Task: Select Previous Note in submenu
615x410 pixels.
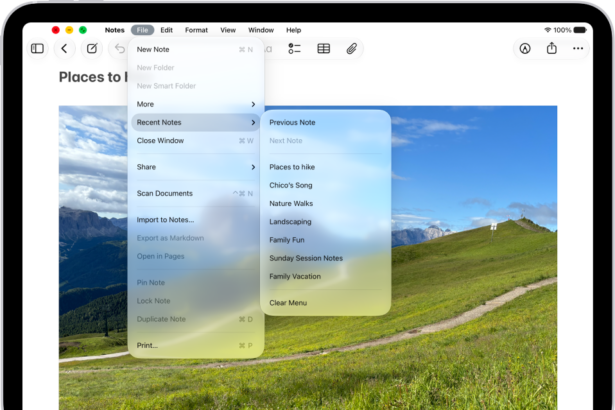Action: (325, 122)
